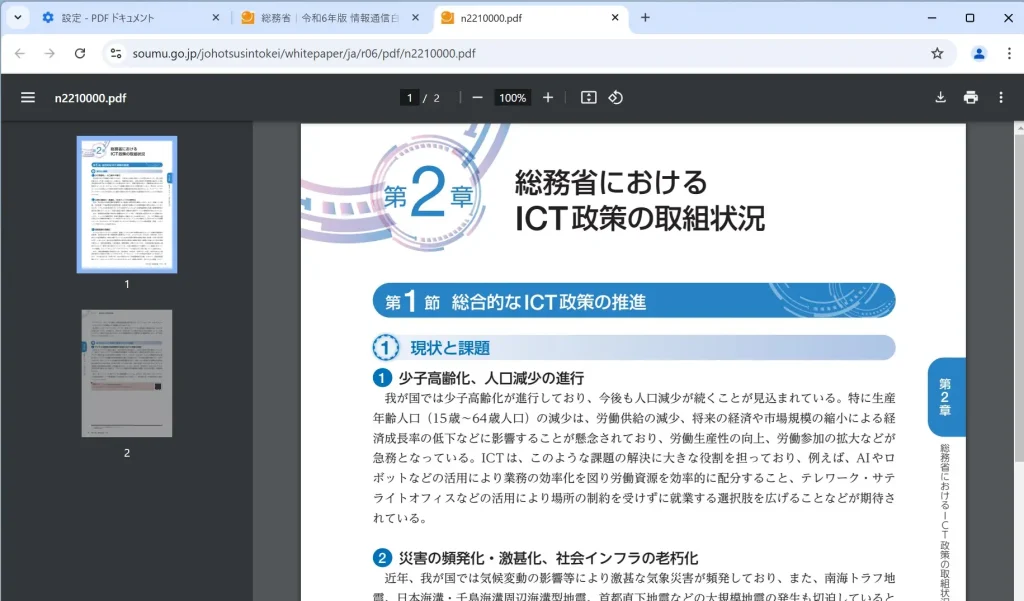This screenshot has width=1024, height=601.
Task: Download the PDF file
Action: click(940, 97)
